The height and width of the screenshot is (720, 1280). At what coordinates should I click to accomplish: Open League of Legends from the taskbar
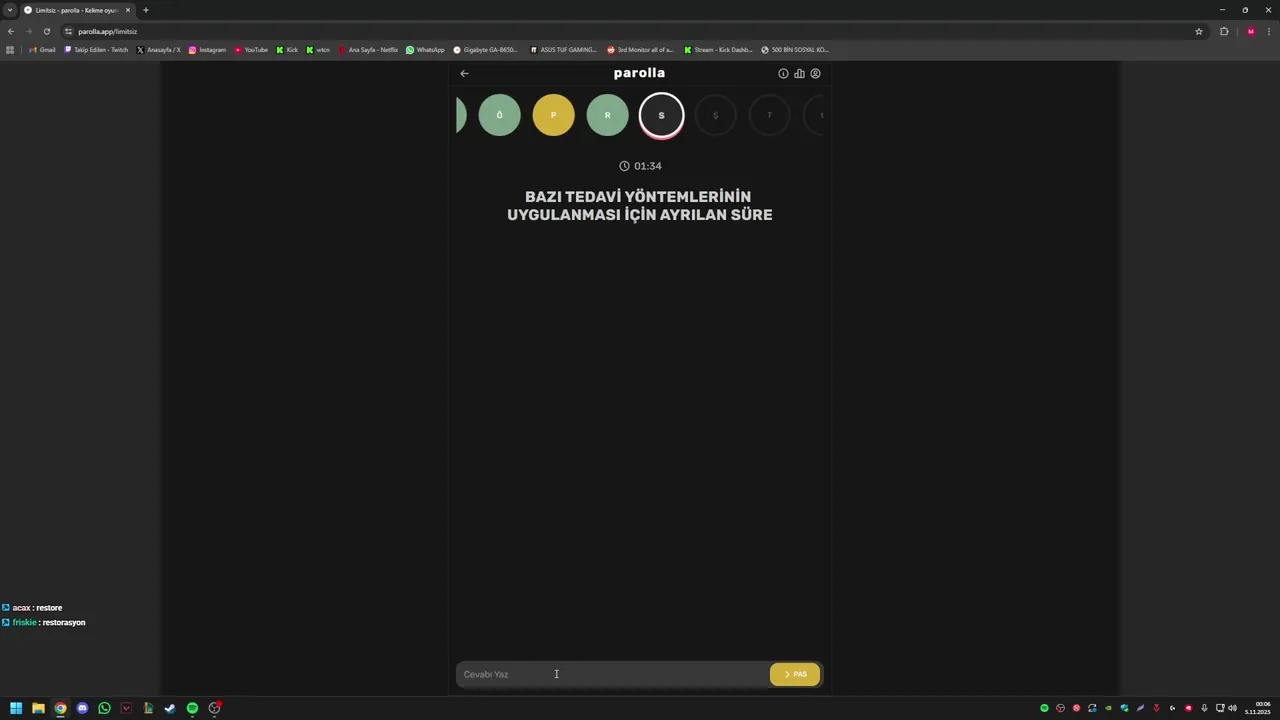[x=148, y=708]
